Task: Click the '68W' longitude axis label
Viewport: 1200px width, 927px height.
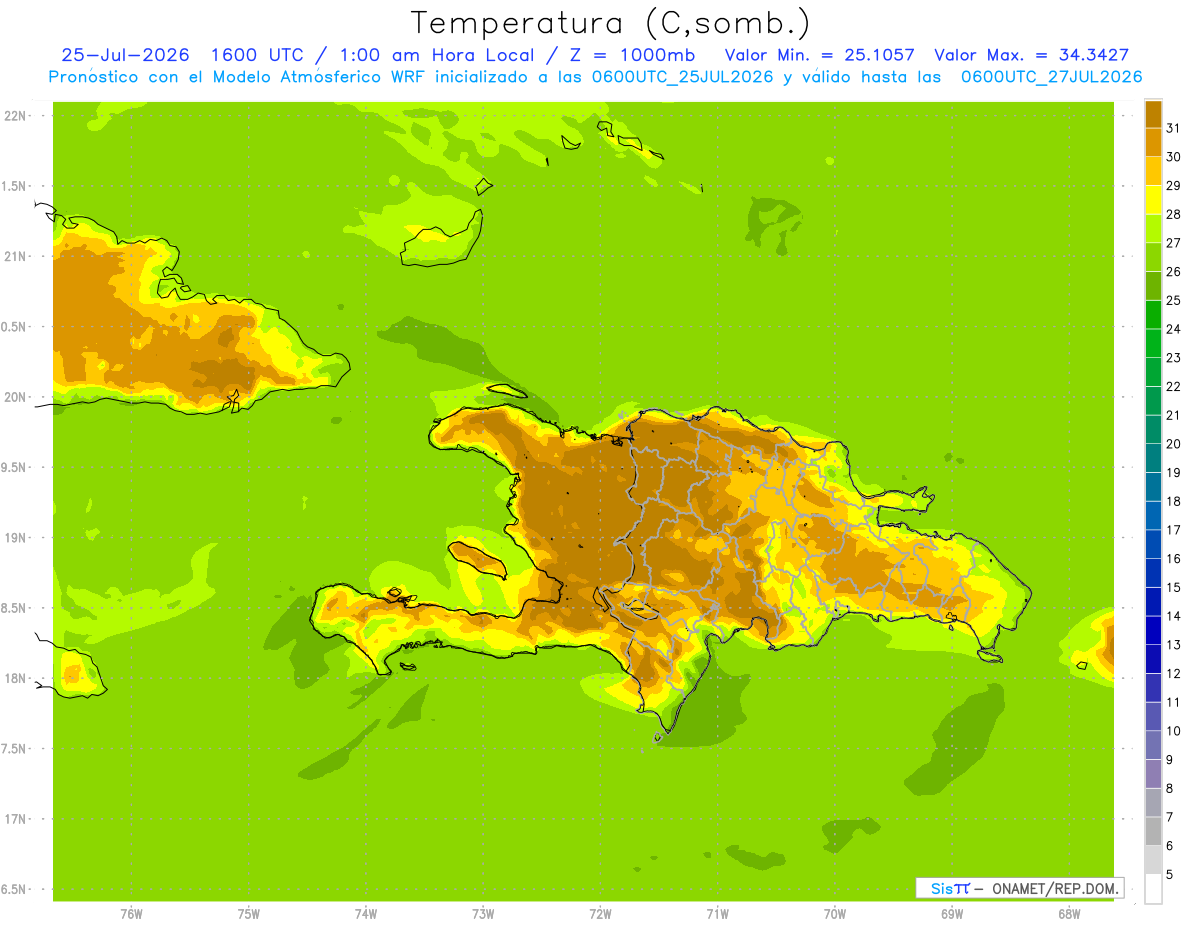Action: tap(1069, 914)
